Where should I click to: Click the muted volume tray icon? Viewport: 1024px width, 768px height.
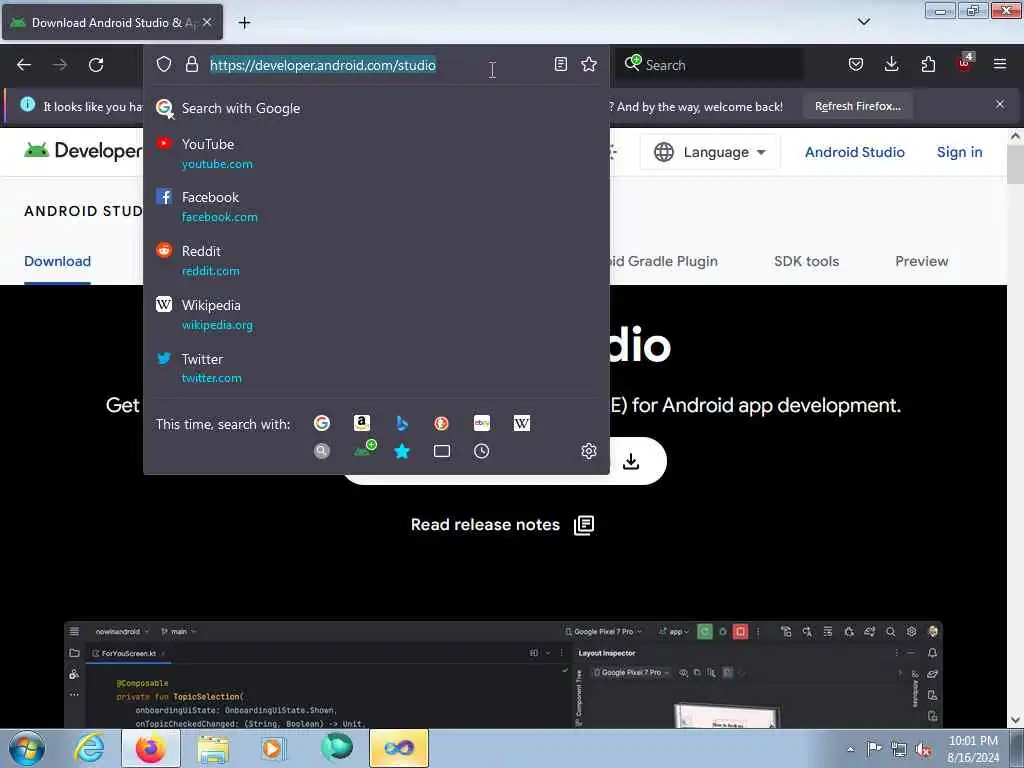923,749
